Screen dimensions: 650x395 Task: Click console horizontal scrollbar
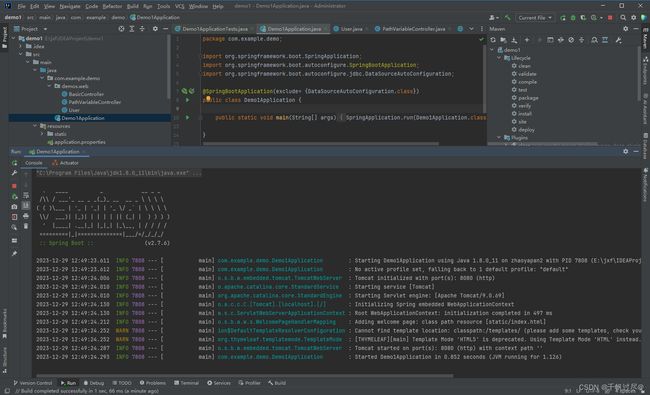click(245, 376)
